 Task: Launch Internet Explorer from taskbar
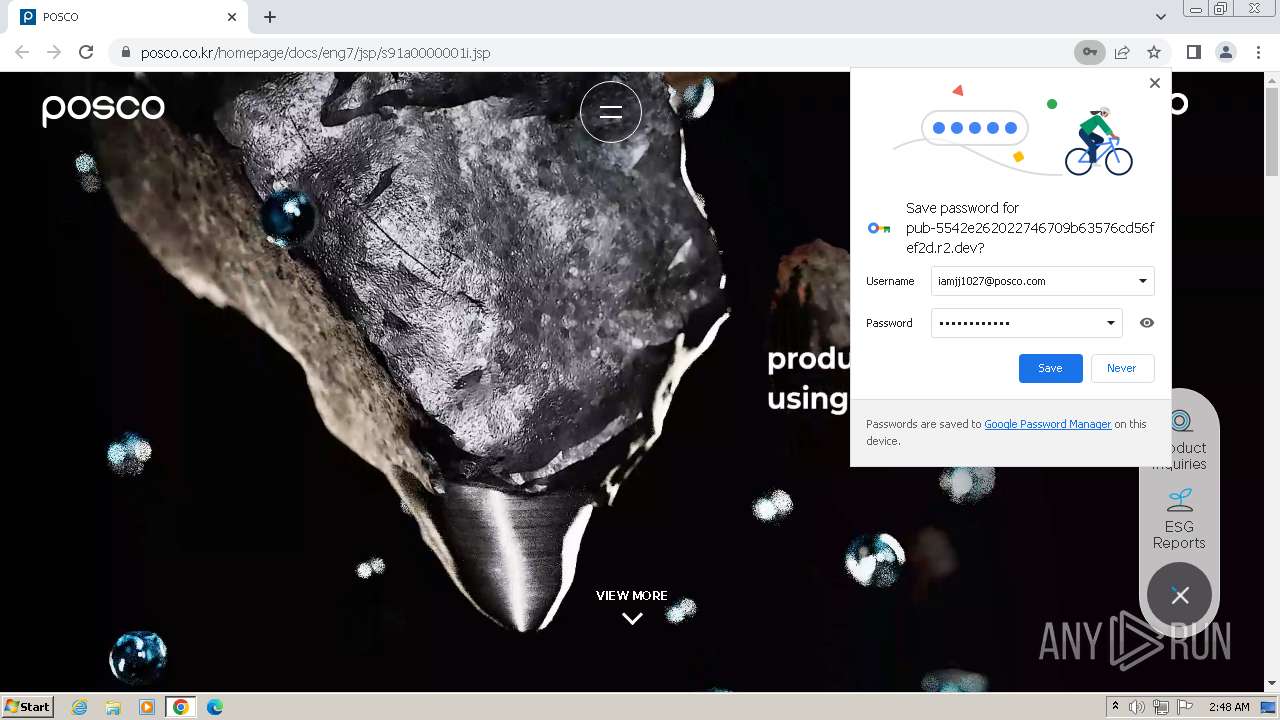click(x=79, y=707)
